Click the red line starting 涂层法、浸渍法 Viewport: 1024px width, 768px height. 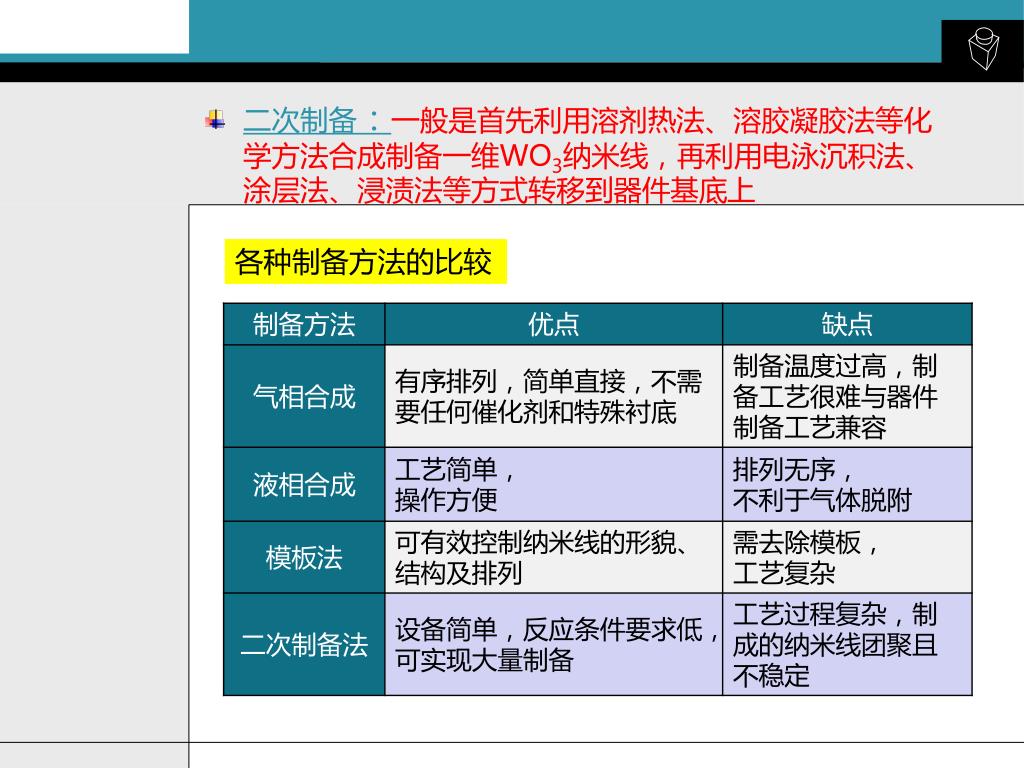(x=499, y=190)
